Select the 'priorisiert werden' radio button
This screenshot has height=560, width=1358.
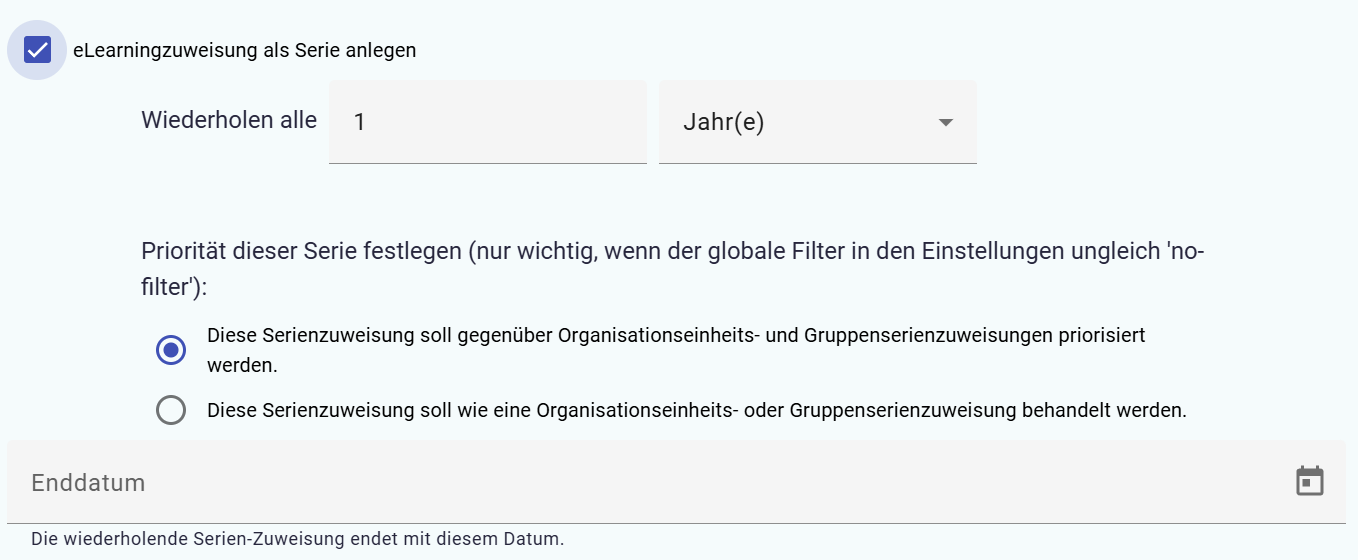171,350
